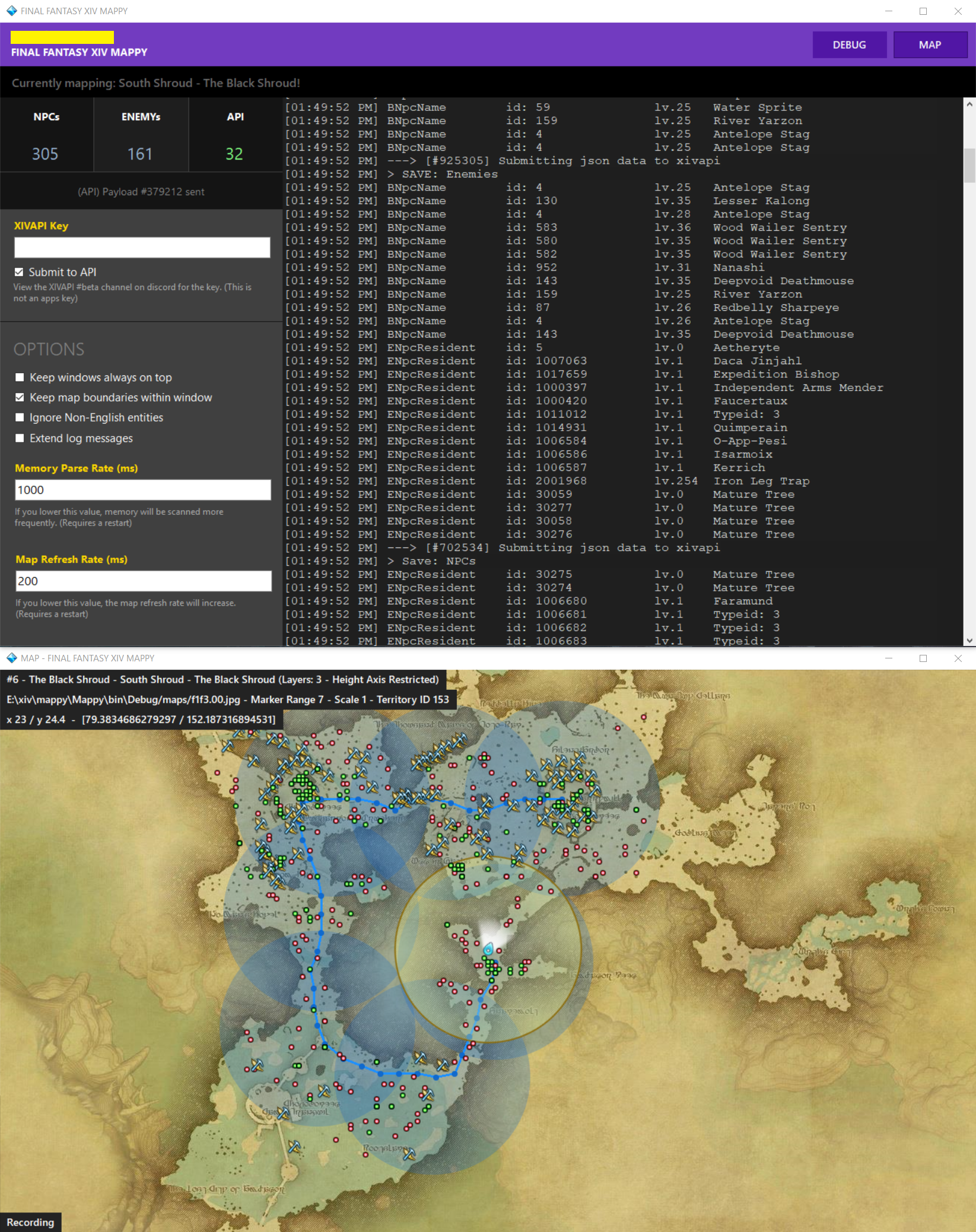976x1232 pixels.
Task: Select the ENEMYs count 161
Action: tap(140, 154)
